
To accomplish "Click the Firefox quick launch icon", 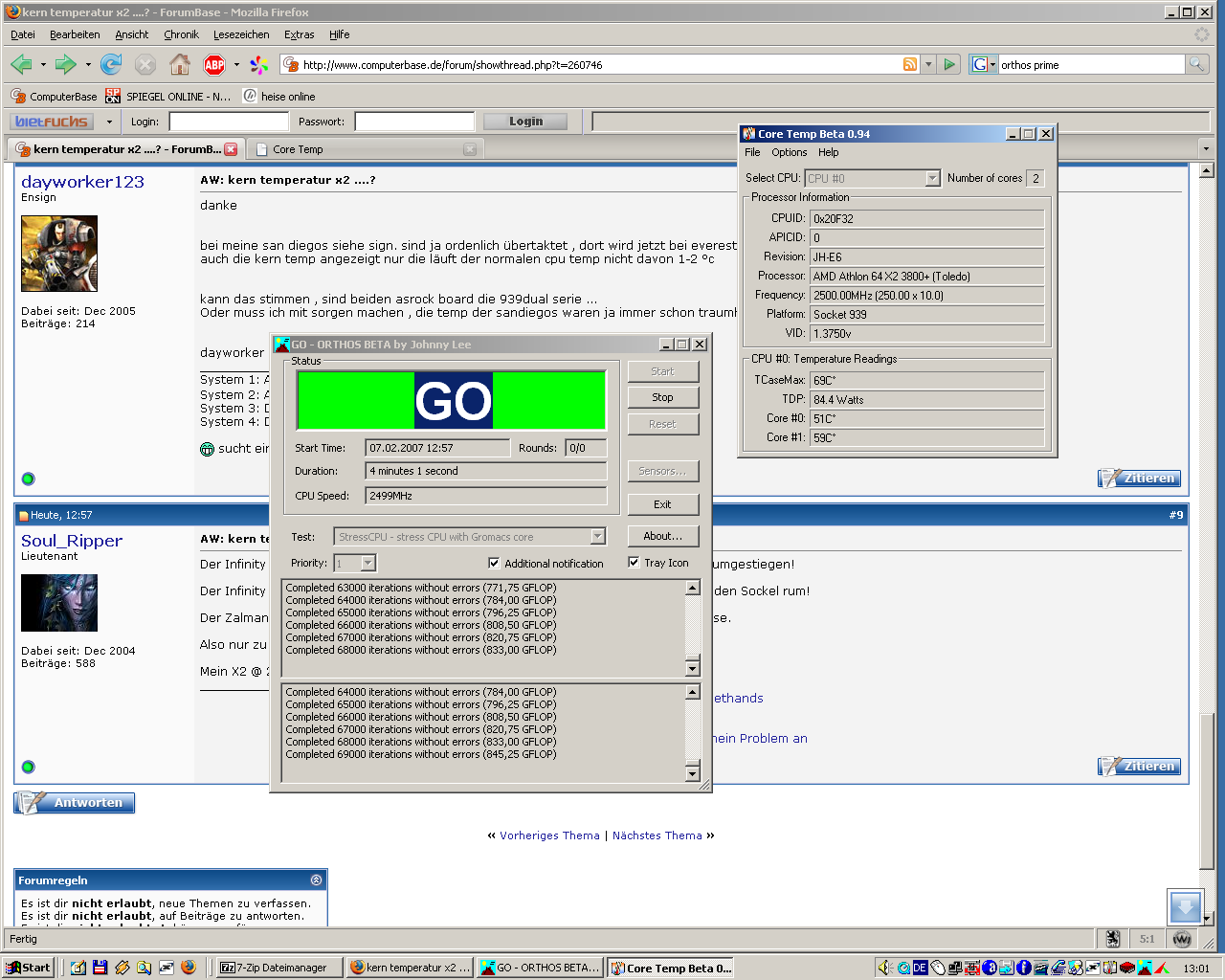I will point(189,968).
